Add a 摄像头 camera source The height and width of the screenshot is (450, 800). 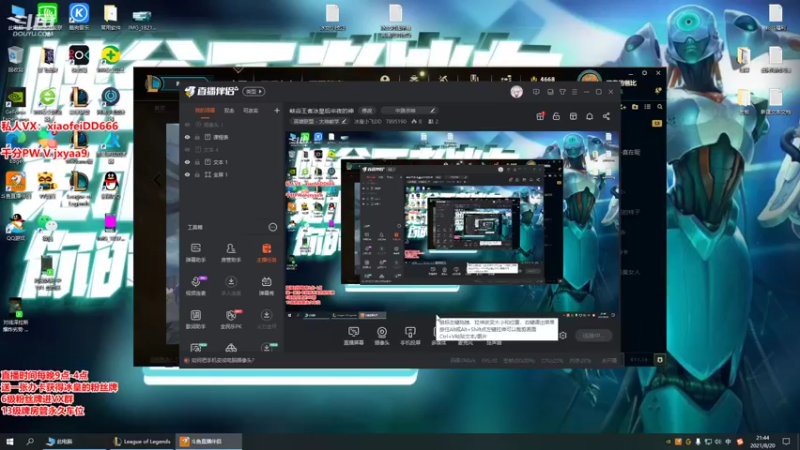pos(382,336)
